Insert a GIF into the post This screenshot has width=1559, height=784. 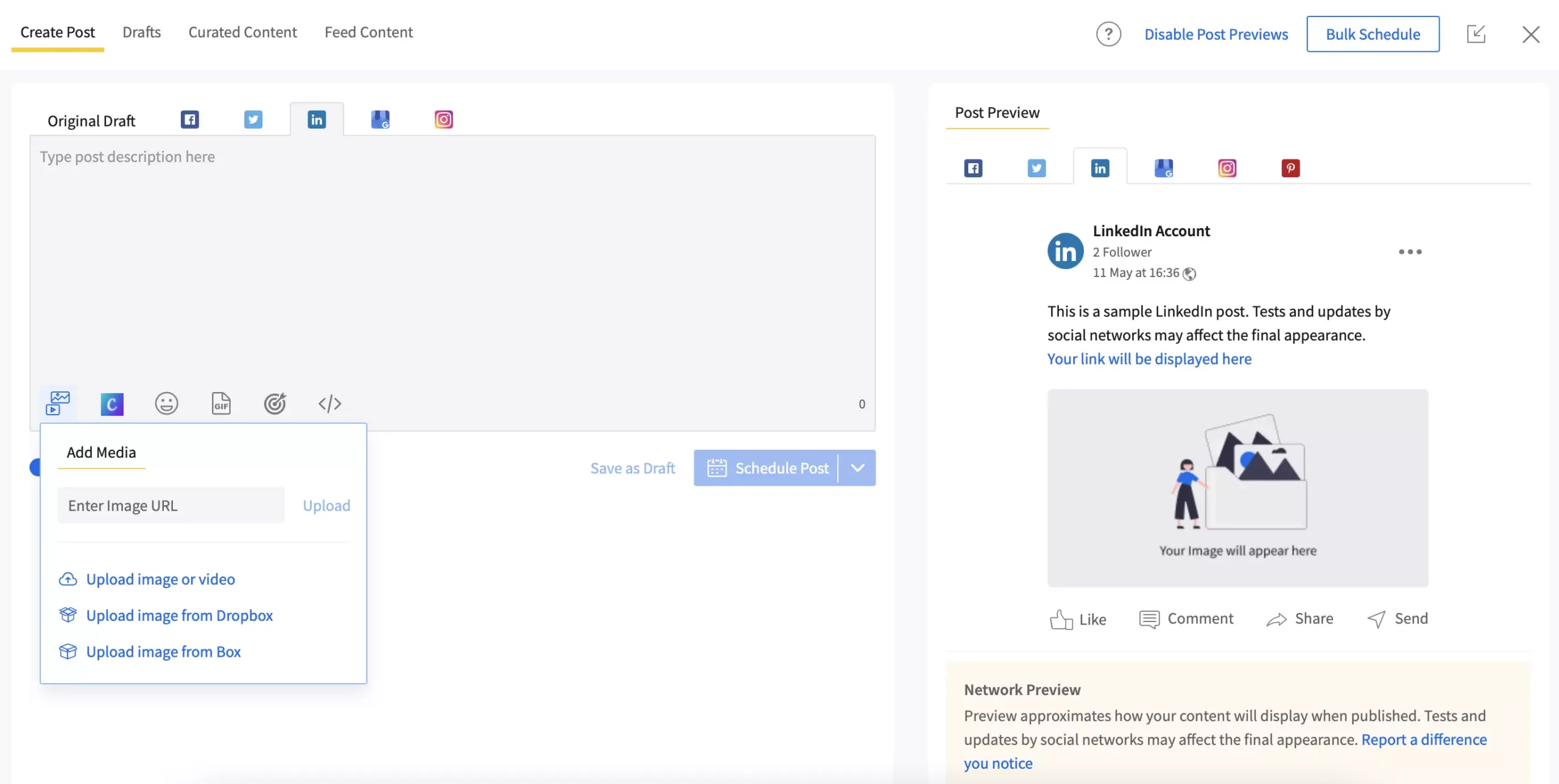220,403
